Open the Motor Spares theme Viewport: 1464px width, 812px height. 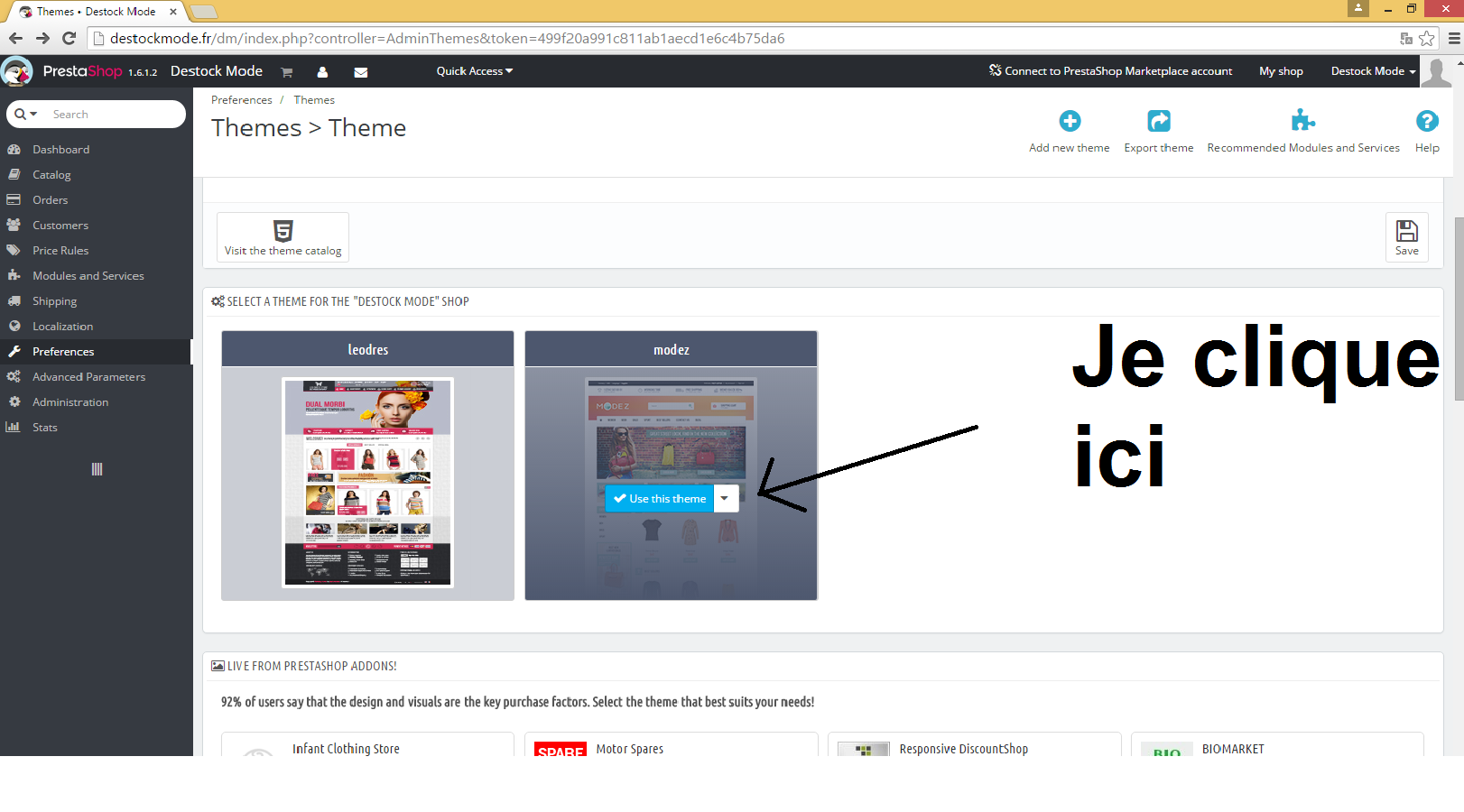(x=630, y=749)
